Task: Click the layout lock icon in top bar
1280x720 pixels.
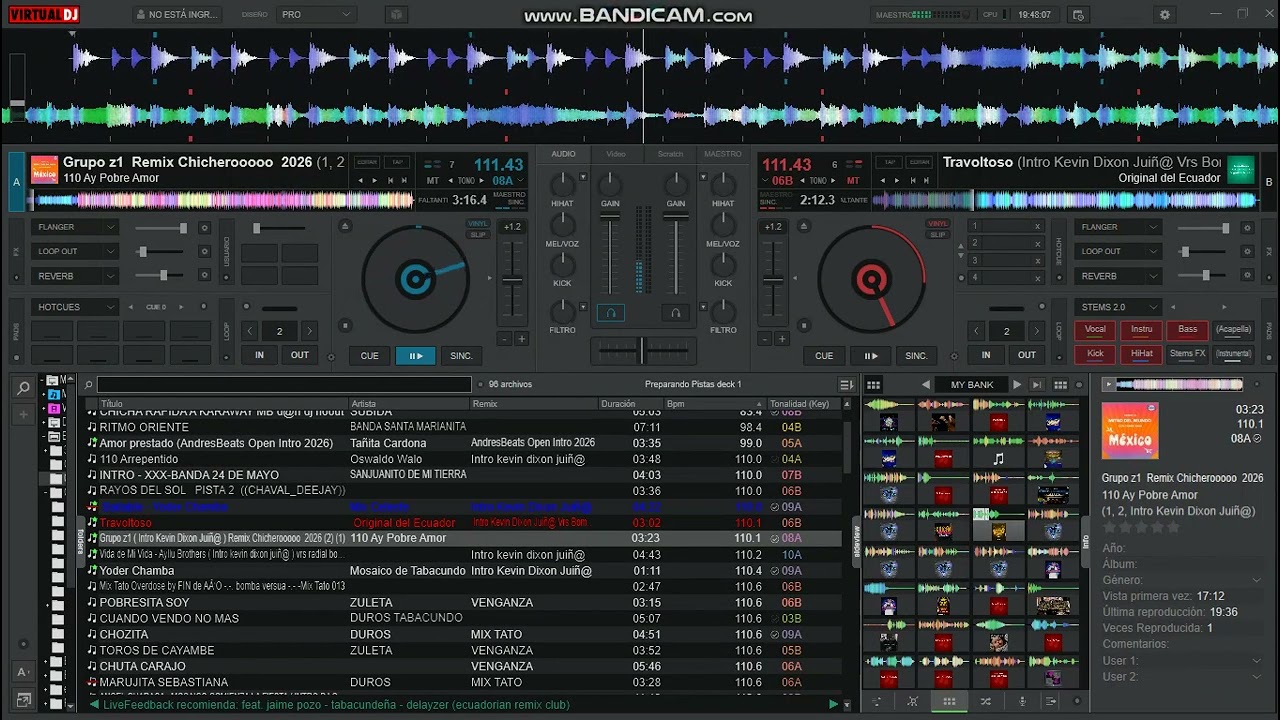Action: point(397,15)
